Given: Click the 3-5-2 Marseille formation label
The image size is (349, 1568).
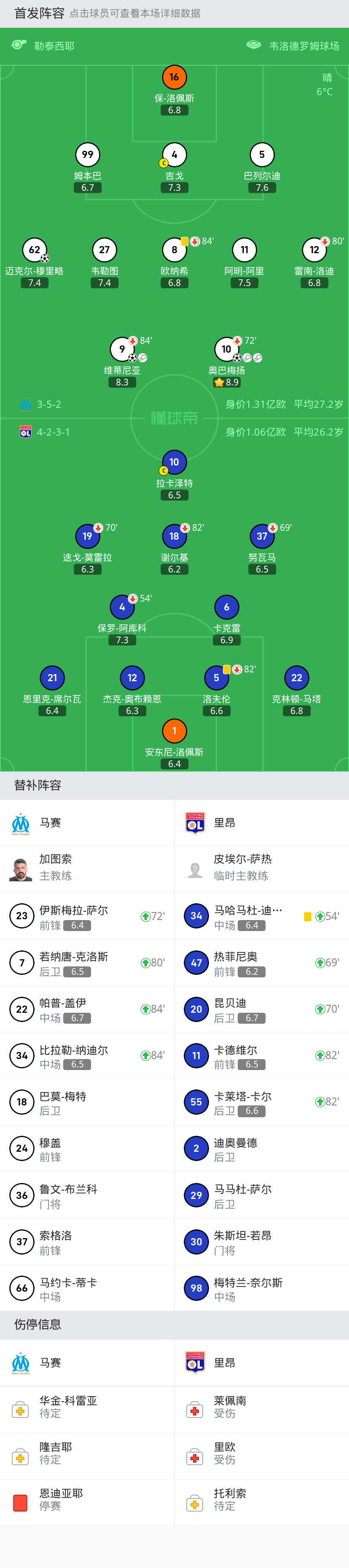Looking at the screenshot, I should (49, 404).
